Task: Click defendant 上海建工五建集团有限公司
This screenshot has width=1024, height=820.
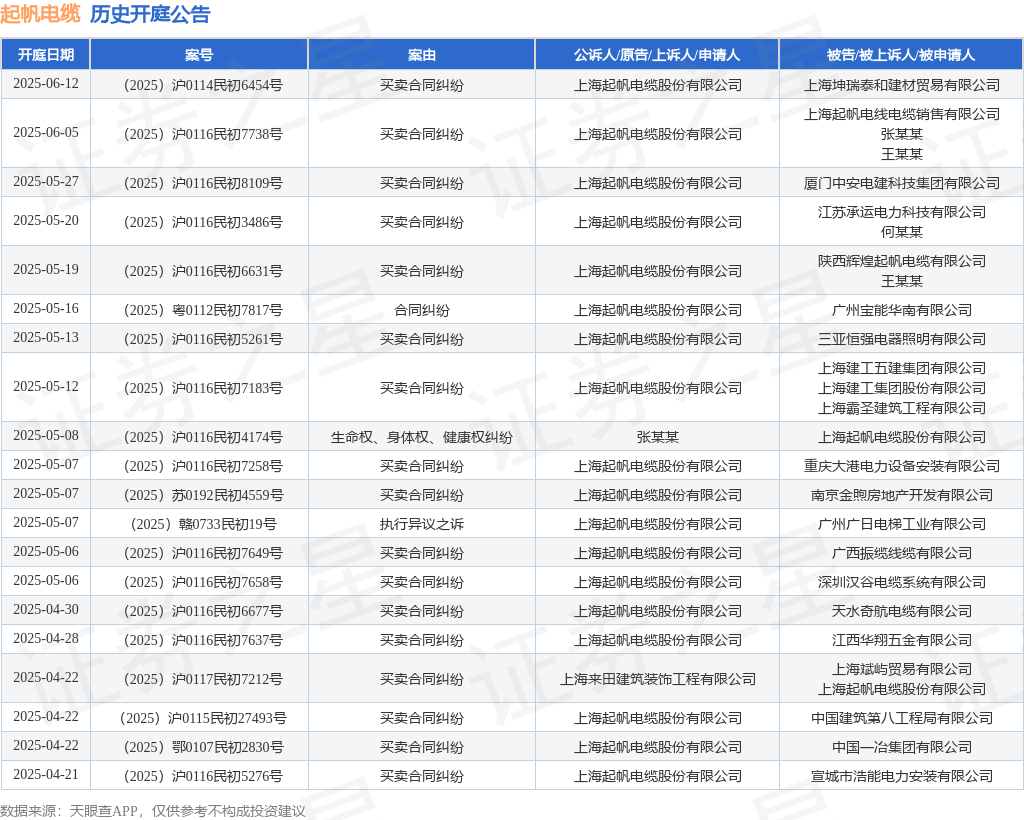Action: (902, 368)
